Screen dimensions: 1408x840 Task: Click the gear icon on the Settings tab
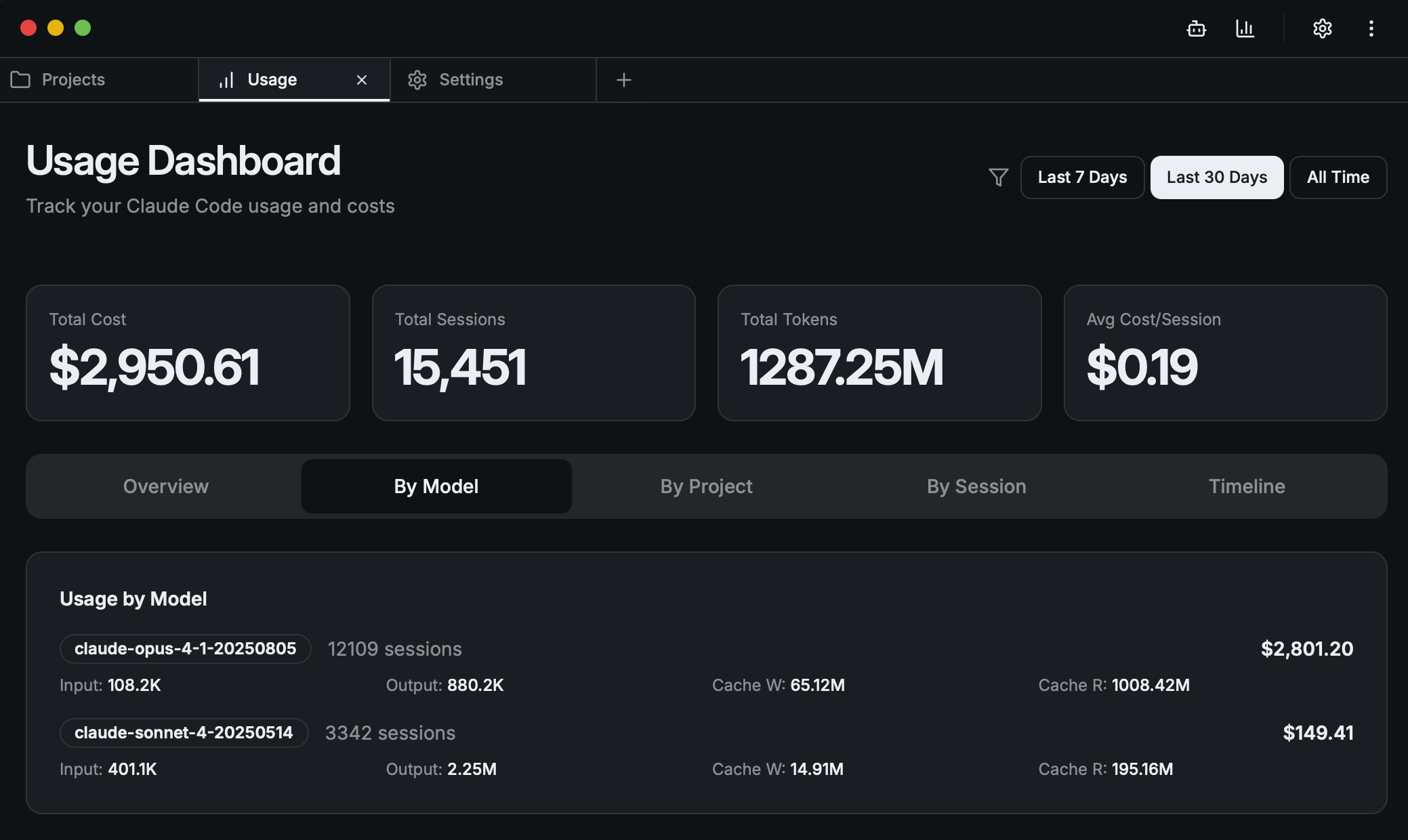point(417,79)
